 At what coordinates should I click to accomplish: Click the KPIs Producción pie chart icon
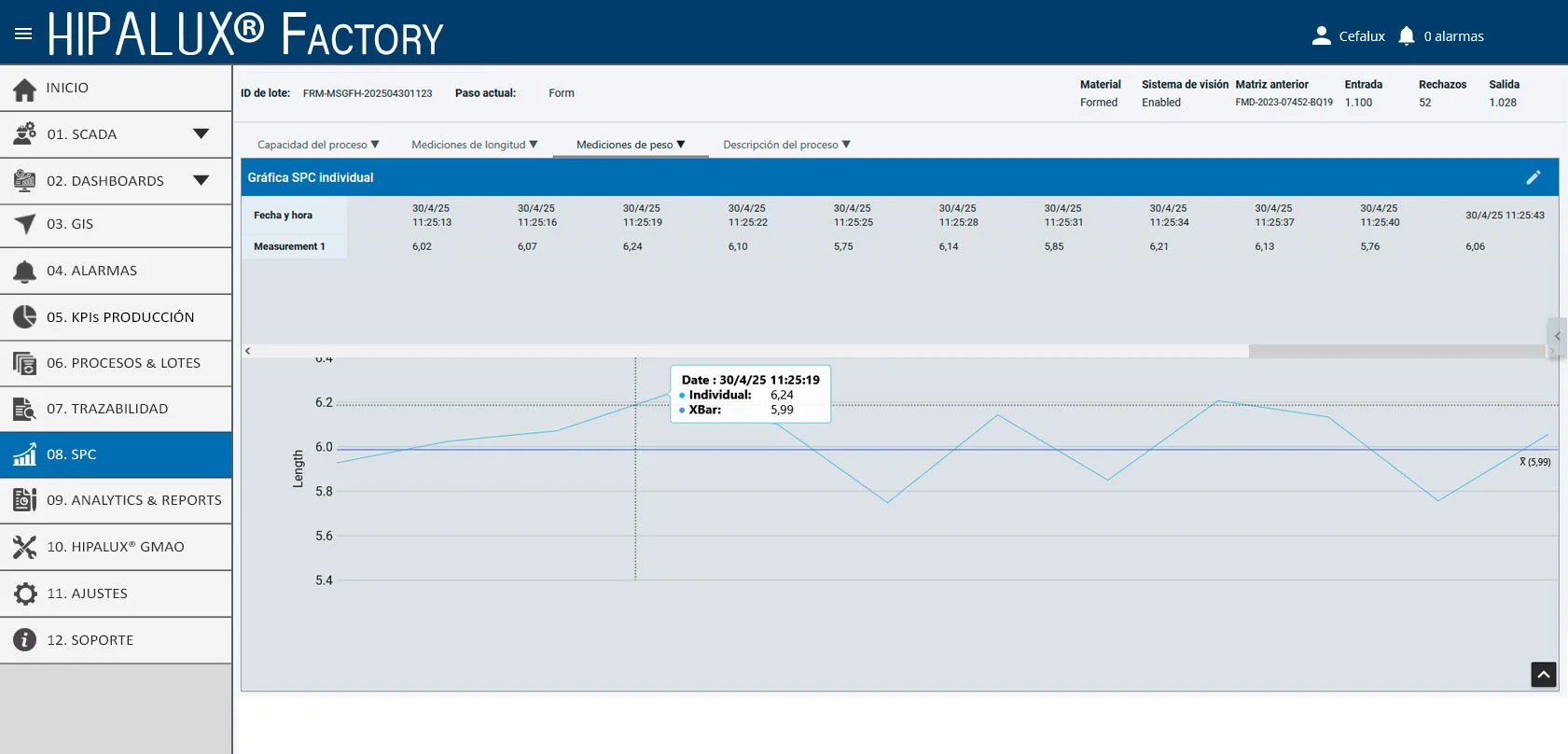tap(25, 317)
